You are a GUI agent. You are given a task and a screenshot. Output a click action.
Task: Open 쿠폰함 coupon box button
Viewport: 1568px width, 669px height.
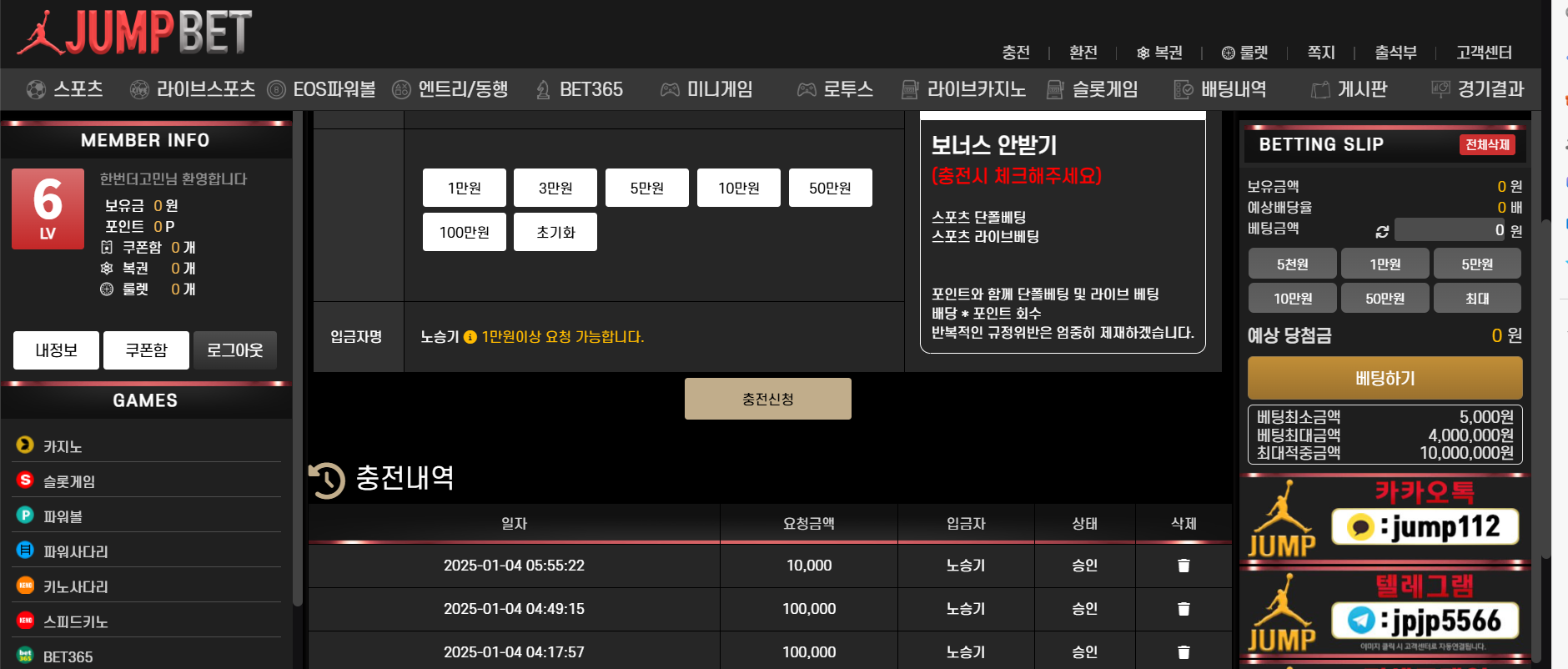point(147,350)
